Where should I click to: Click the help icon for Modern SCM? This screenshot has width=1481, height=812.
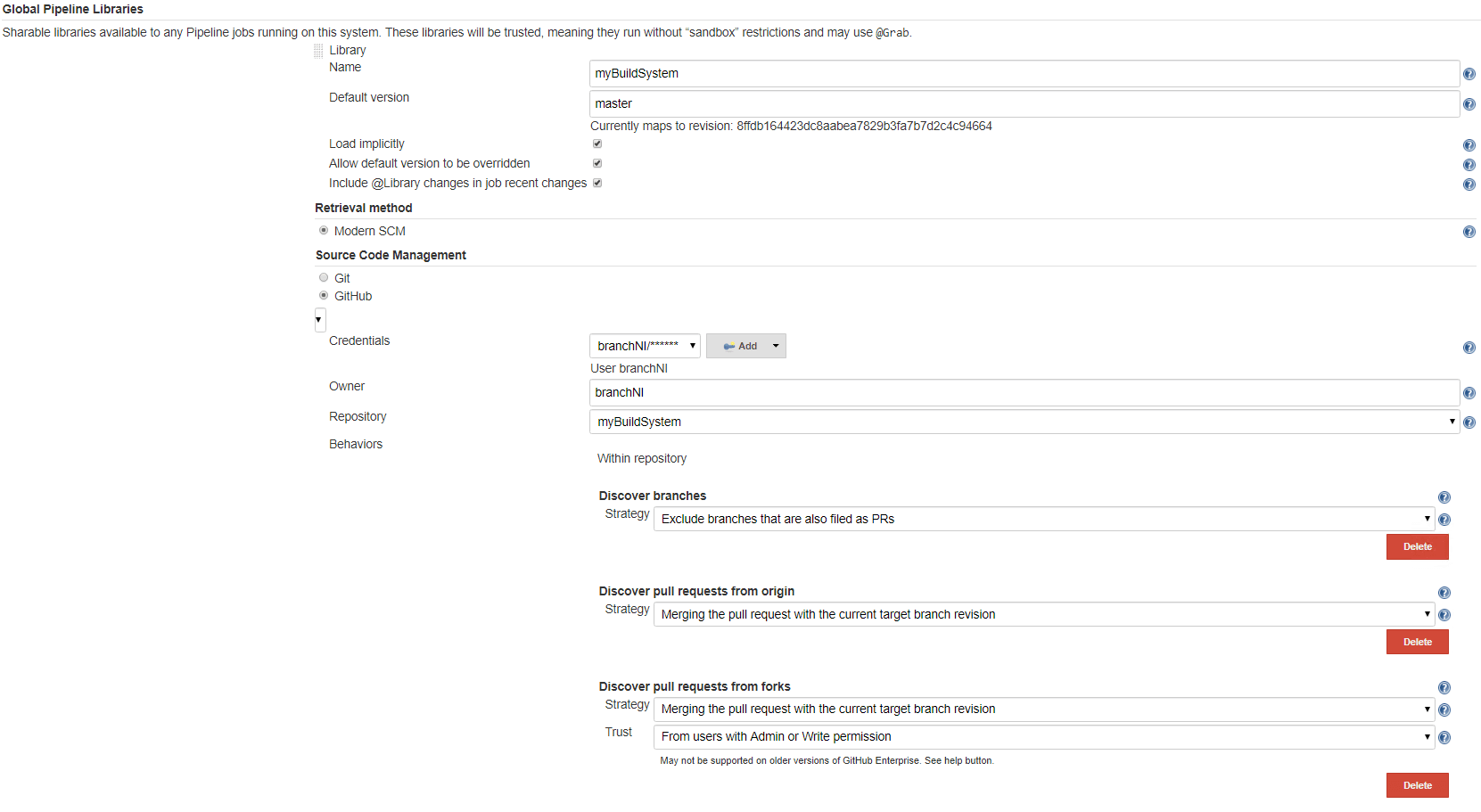point(1469,232)
